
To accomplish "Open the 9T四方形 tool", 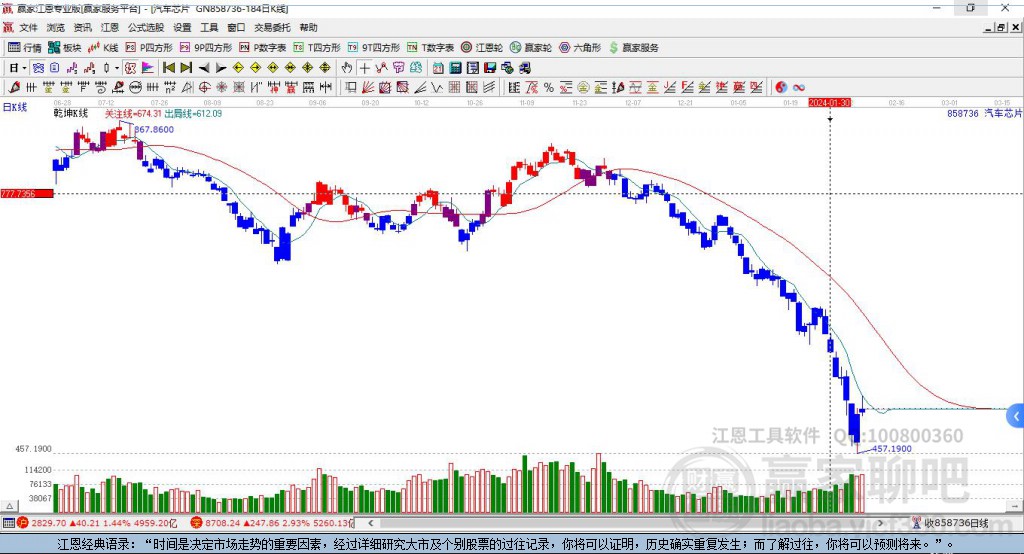I will tap(374, 48).
